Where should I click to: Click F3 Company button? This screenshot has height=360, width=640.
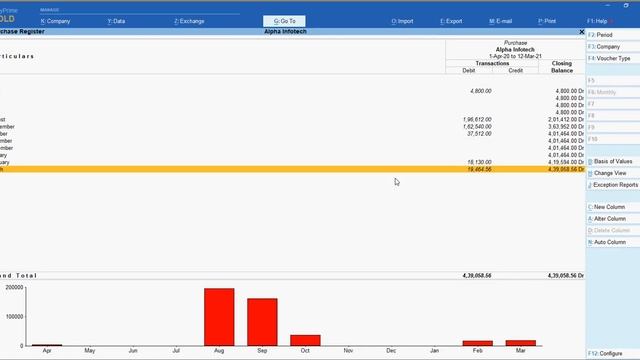click(613, 47)
